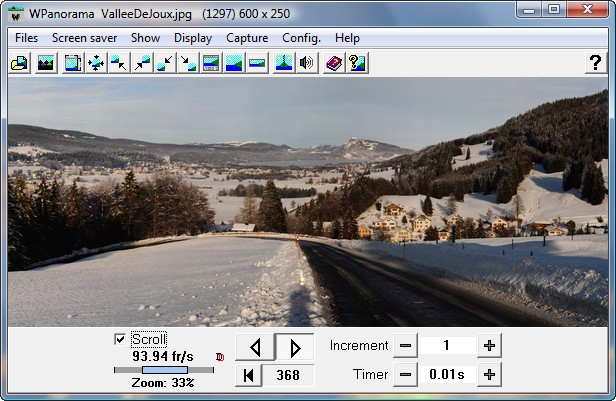This screenshot has width=616, height=401.
Task: Open the Files menu
Action: pyautogui.click(x=26, y=38)
